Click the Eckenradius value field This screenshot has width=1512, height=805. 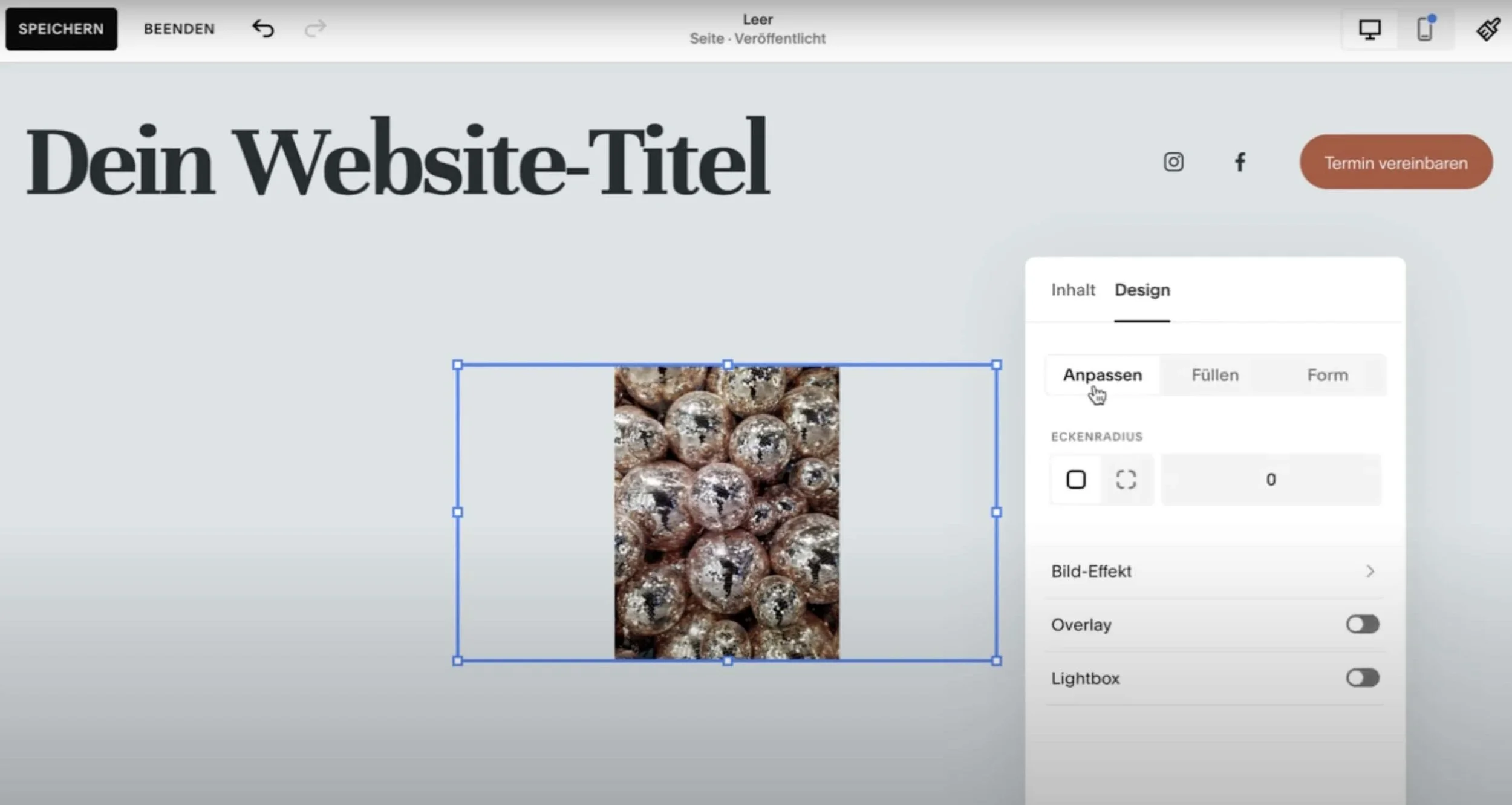[x=1271, y=480]
